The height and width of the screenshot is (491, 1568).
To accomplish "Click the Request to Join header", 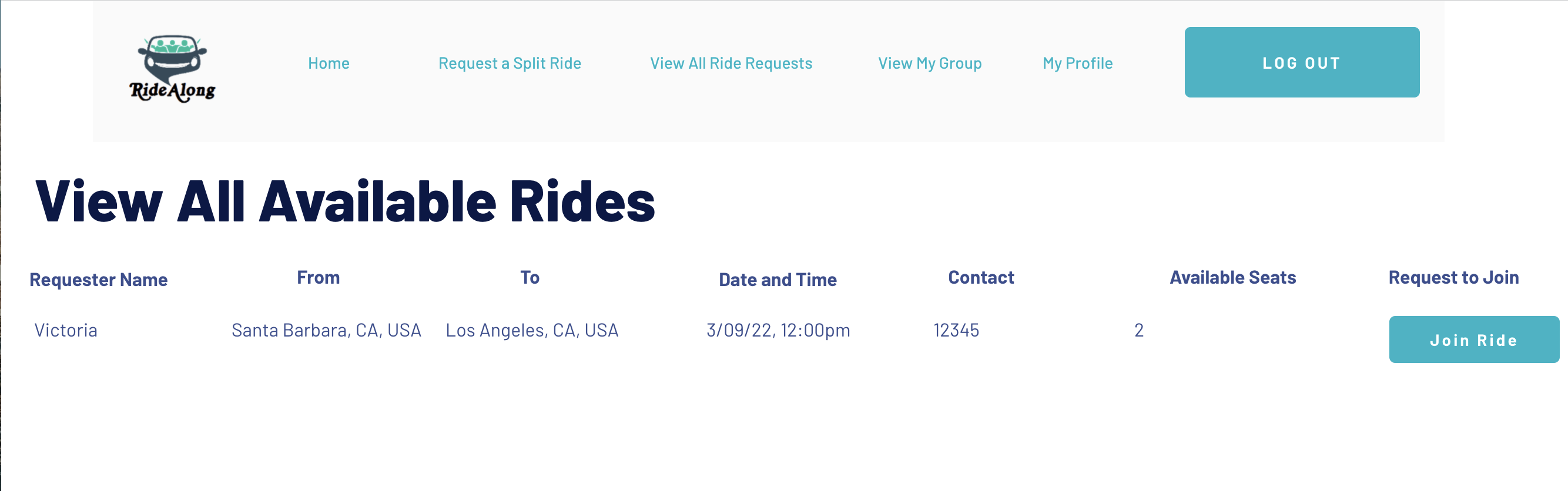I will [x=1453, y=277].
